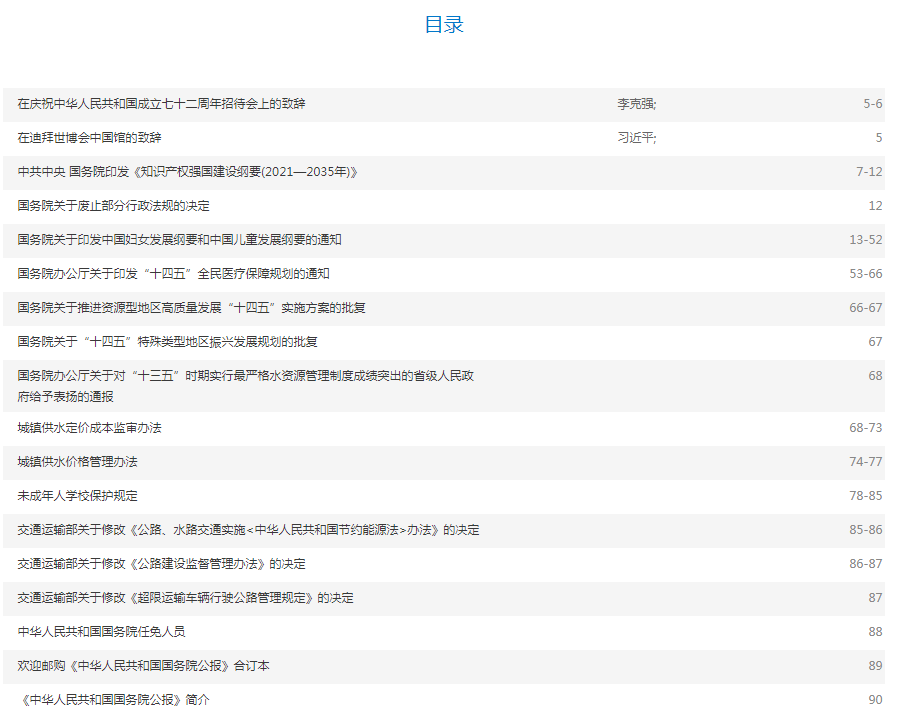Open 交通运输部节约能源法办法修改决定 entry
This screenshot has width=899, height=723.
point(248,530)
